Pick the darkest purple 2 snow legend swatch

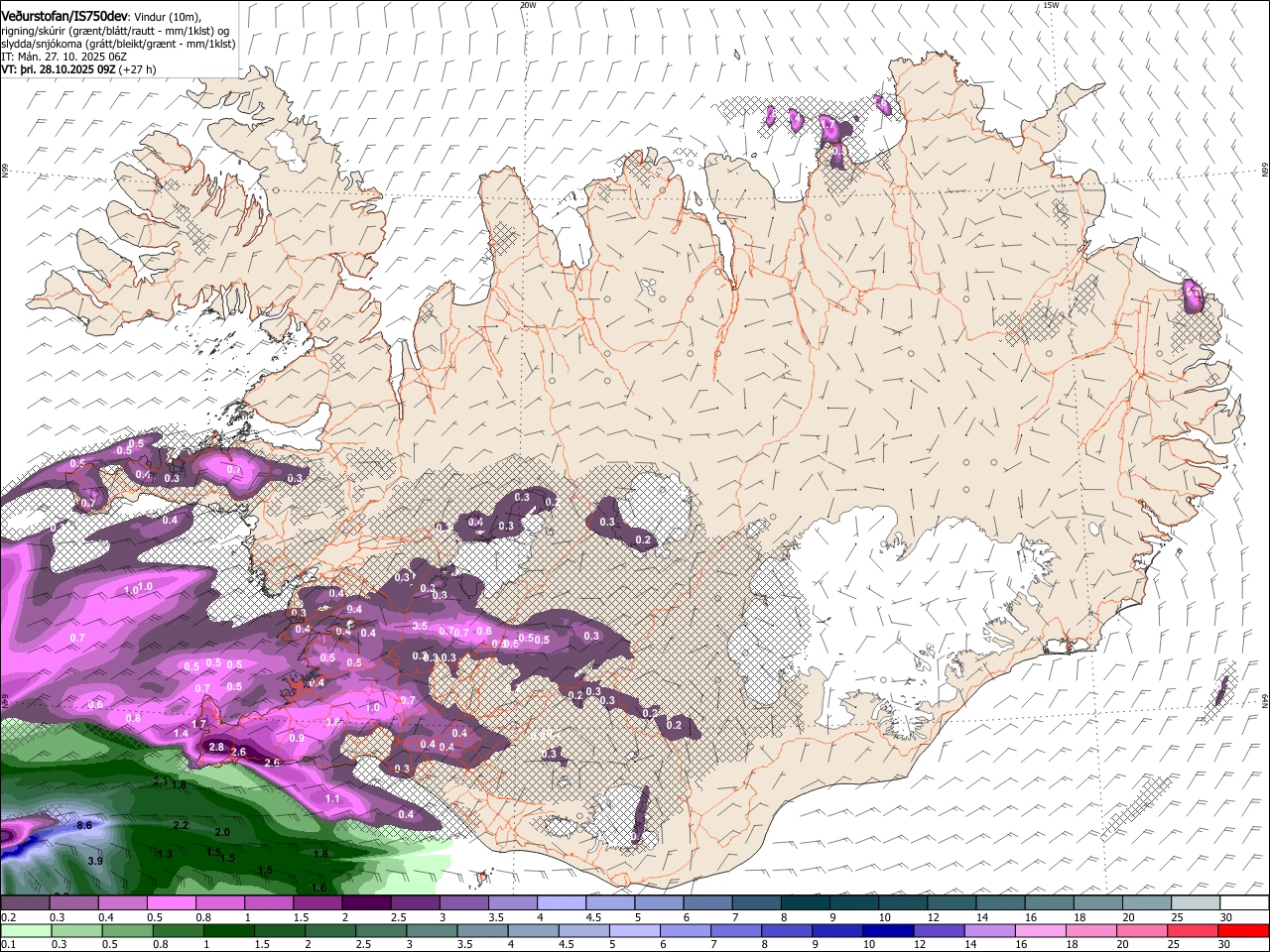[x=365, y=903]
